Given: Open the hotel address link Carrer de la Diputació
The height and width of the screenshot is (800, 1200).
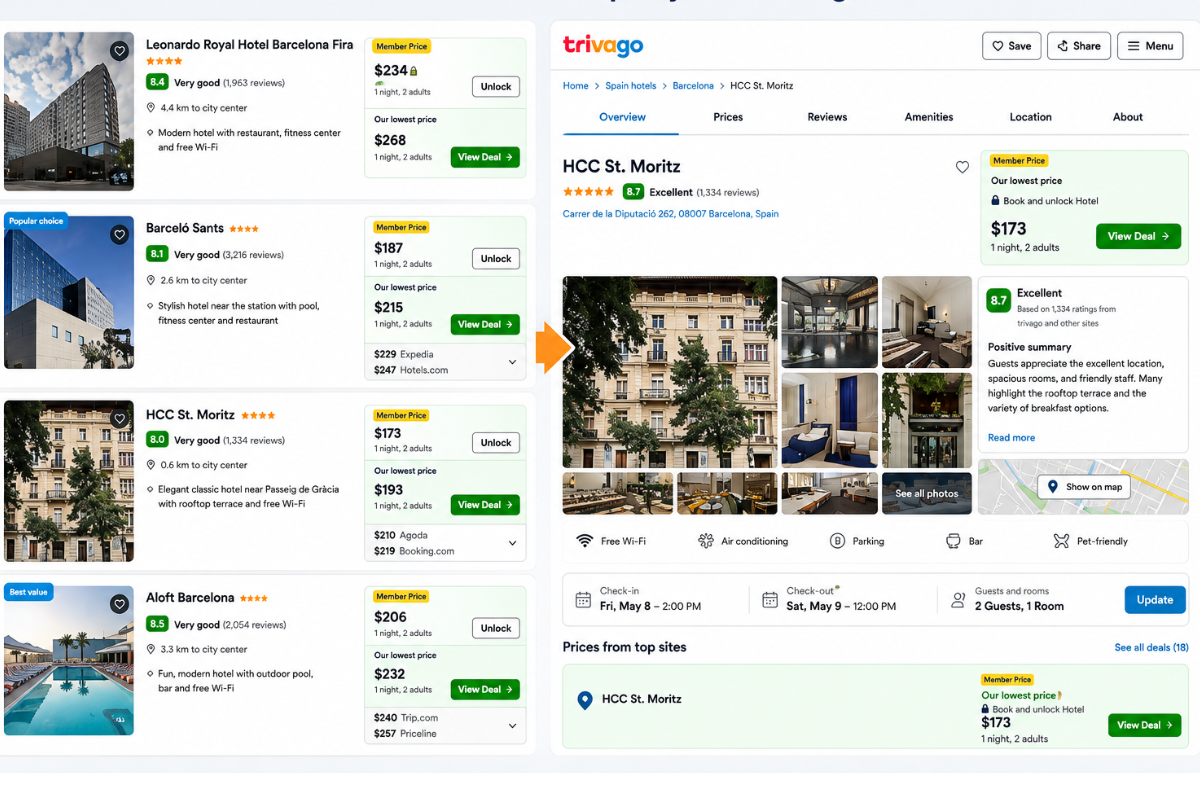Looking at the screenshot, I should point(670,214).
